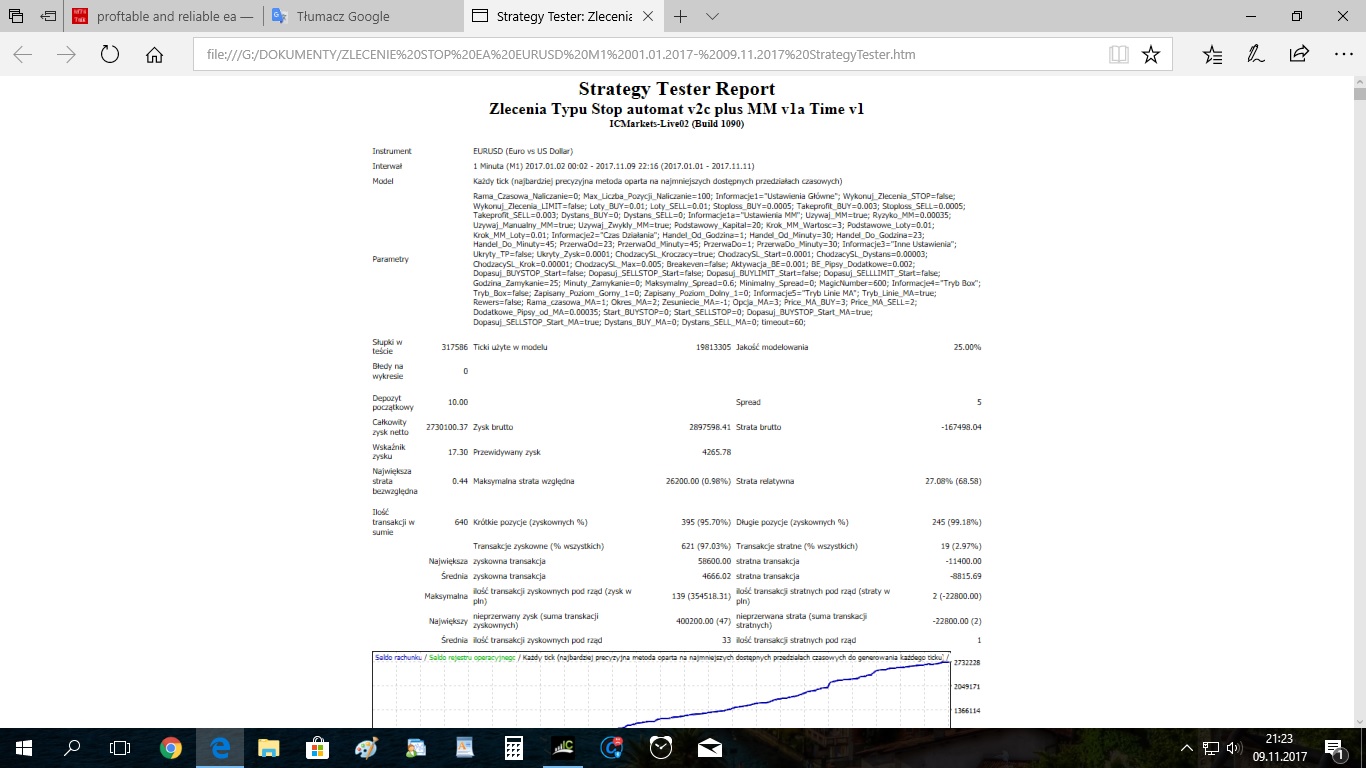
Task: Show tab previews chevron
Action: click(713, 16)
